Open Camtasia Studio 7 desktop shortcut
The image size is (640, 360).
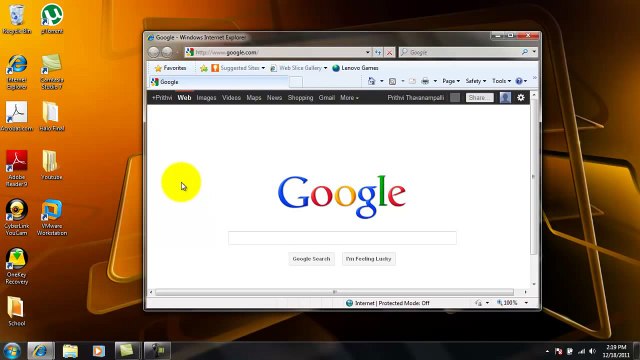coord(52,72)
